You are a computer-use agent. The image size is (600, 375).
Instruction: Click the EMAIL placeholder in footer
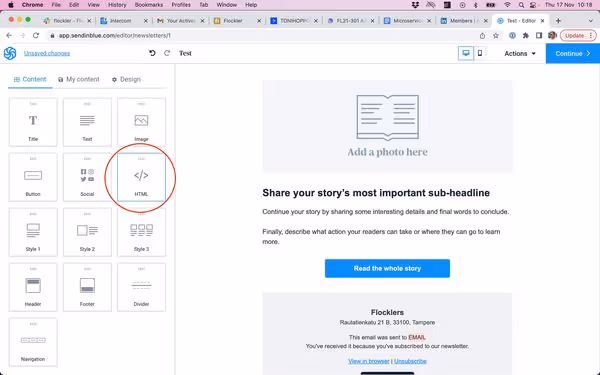coord(417,337)
